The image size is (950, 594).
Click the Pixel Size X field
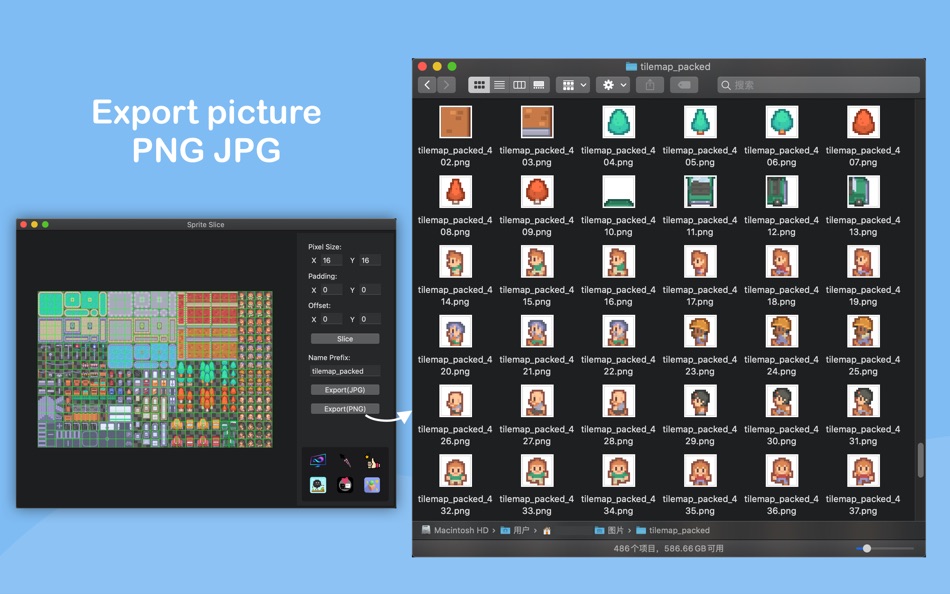tap(331, 260)
